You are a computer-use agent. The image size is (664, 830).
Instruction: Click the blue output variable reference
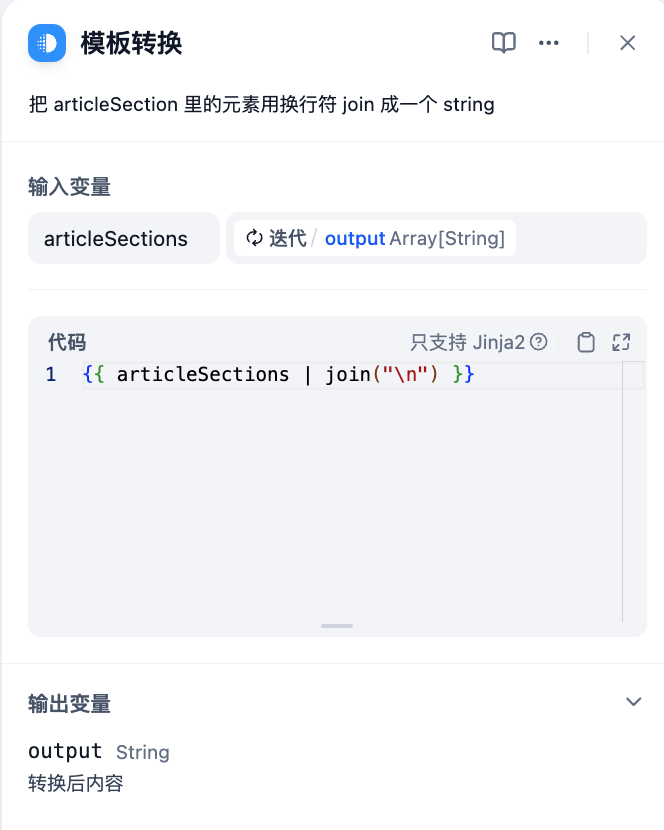[355, 238]
